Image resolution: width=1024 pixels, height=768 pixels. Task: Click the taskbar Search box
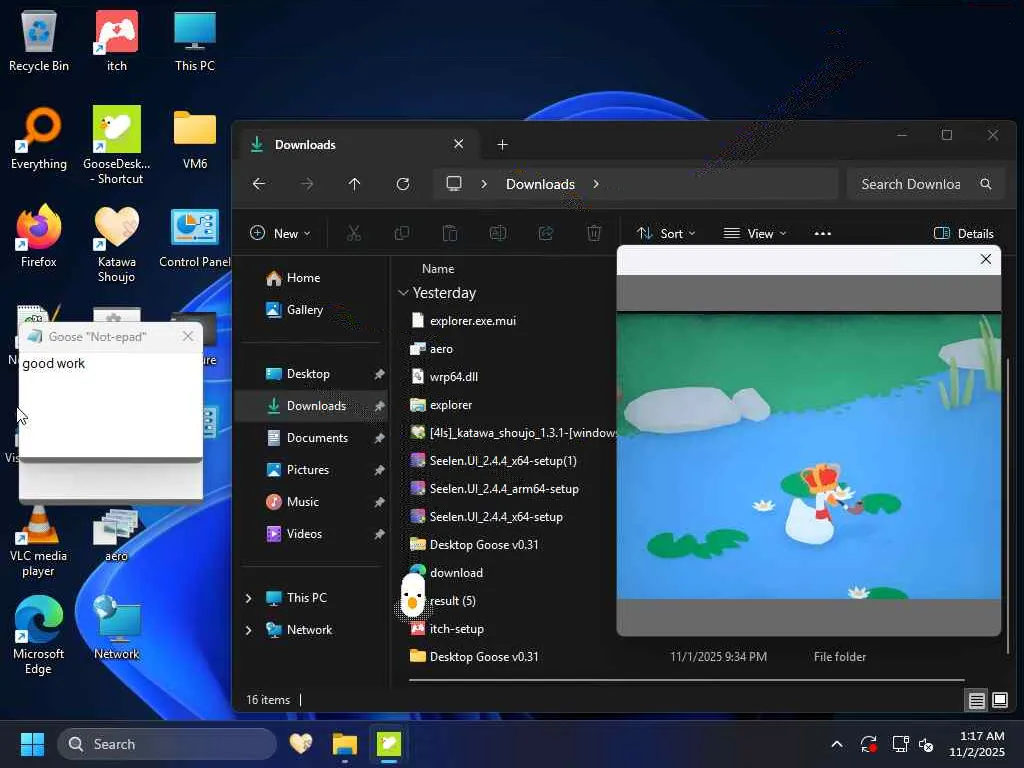167,744
